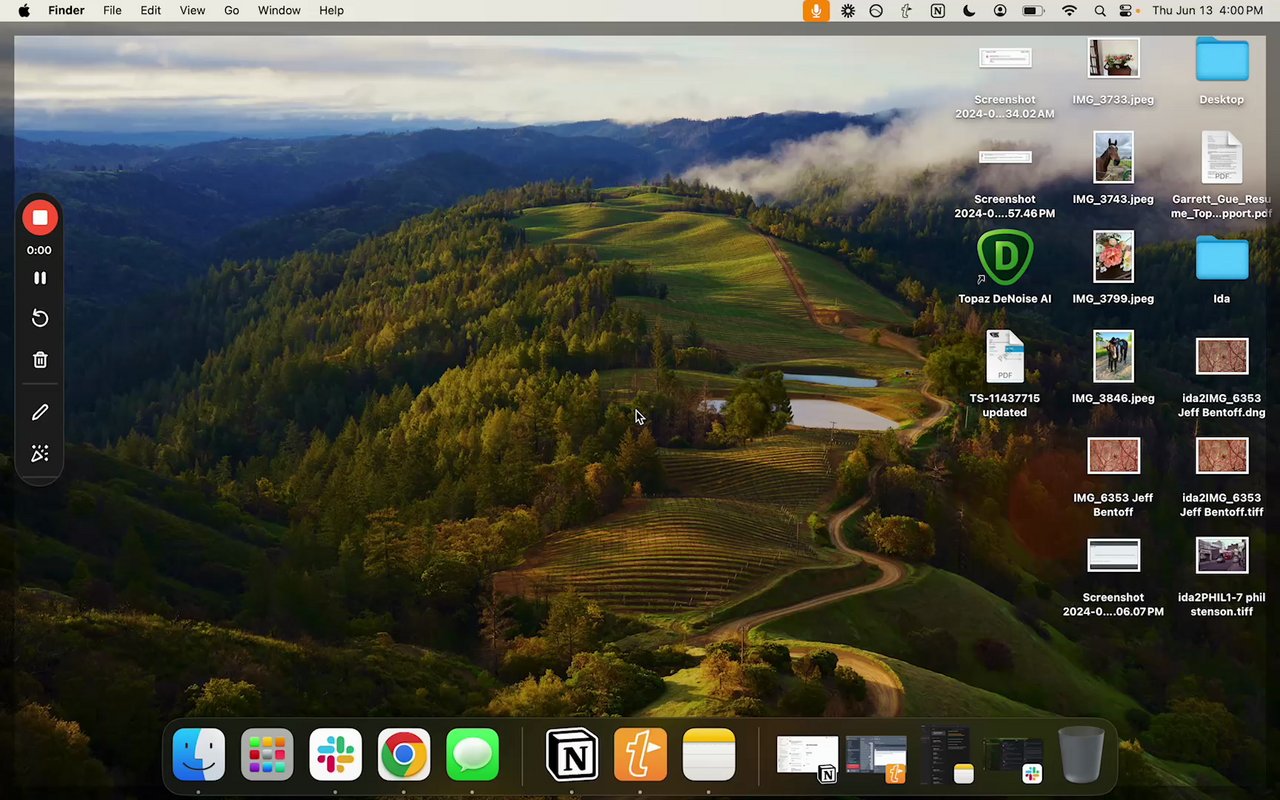Click the date and time in menu bar
This screenshot has width=1280, height=800.
[1207, 10]
